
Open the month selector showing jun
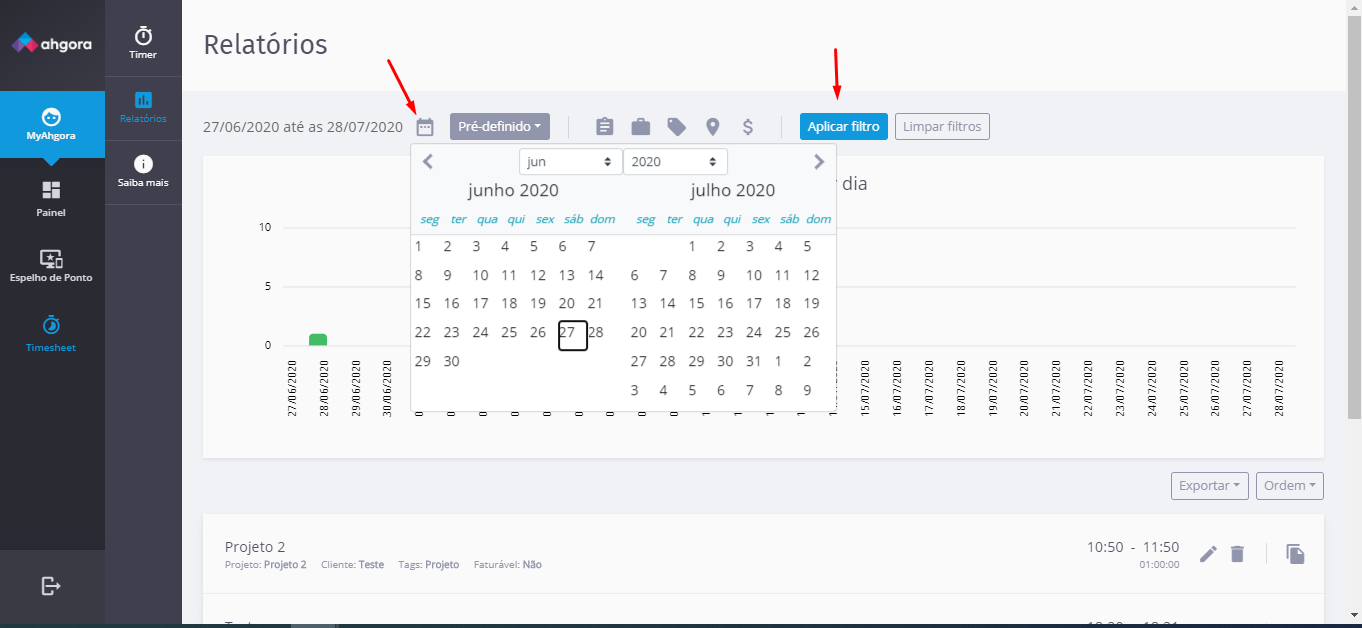click(x=570, y=161)
